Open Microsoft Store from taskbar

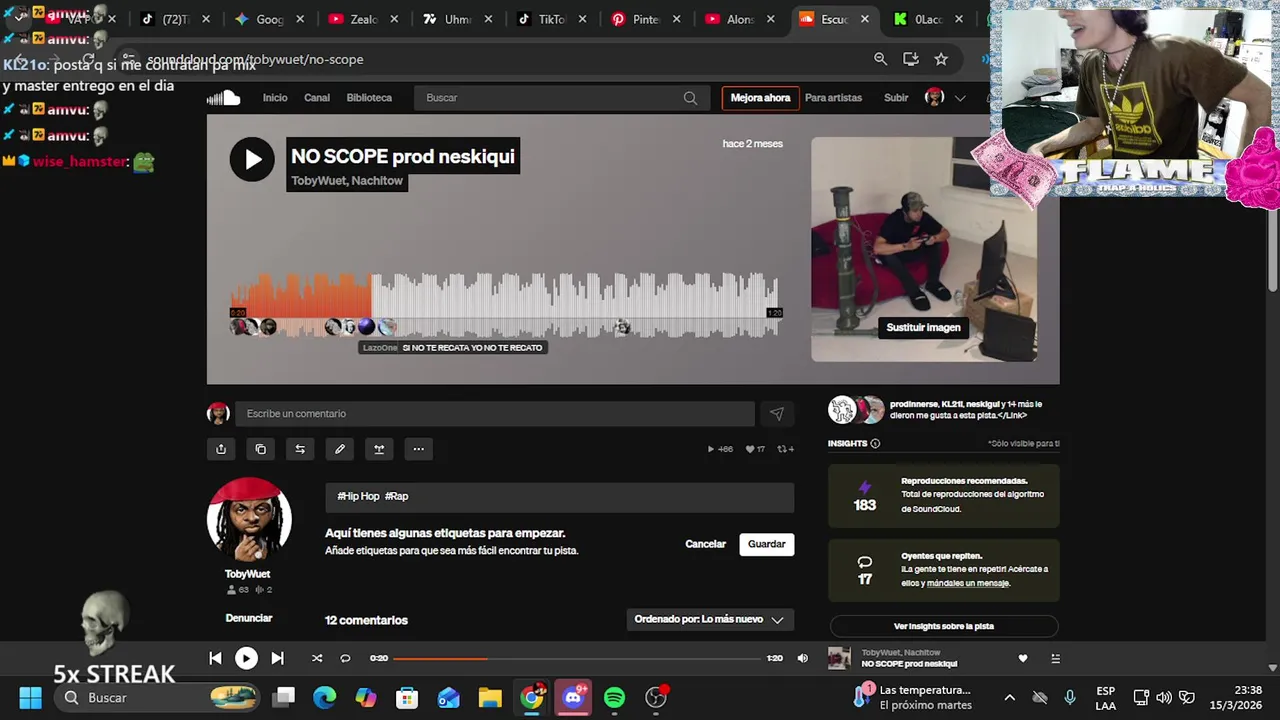click(x=407, y=697)
